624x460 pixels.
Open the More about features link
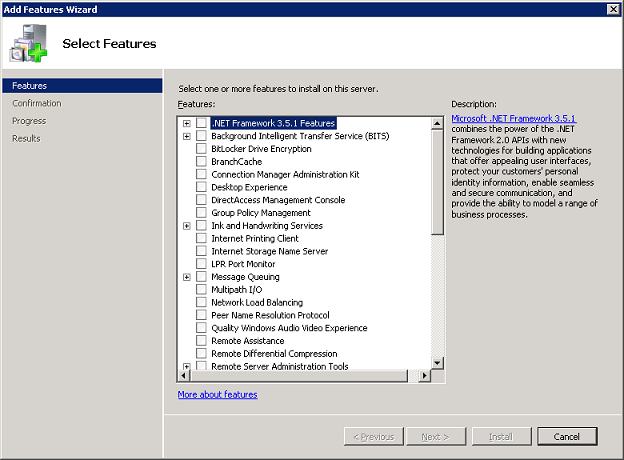[218, 394]
